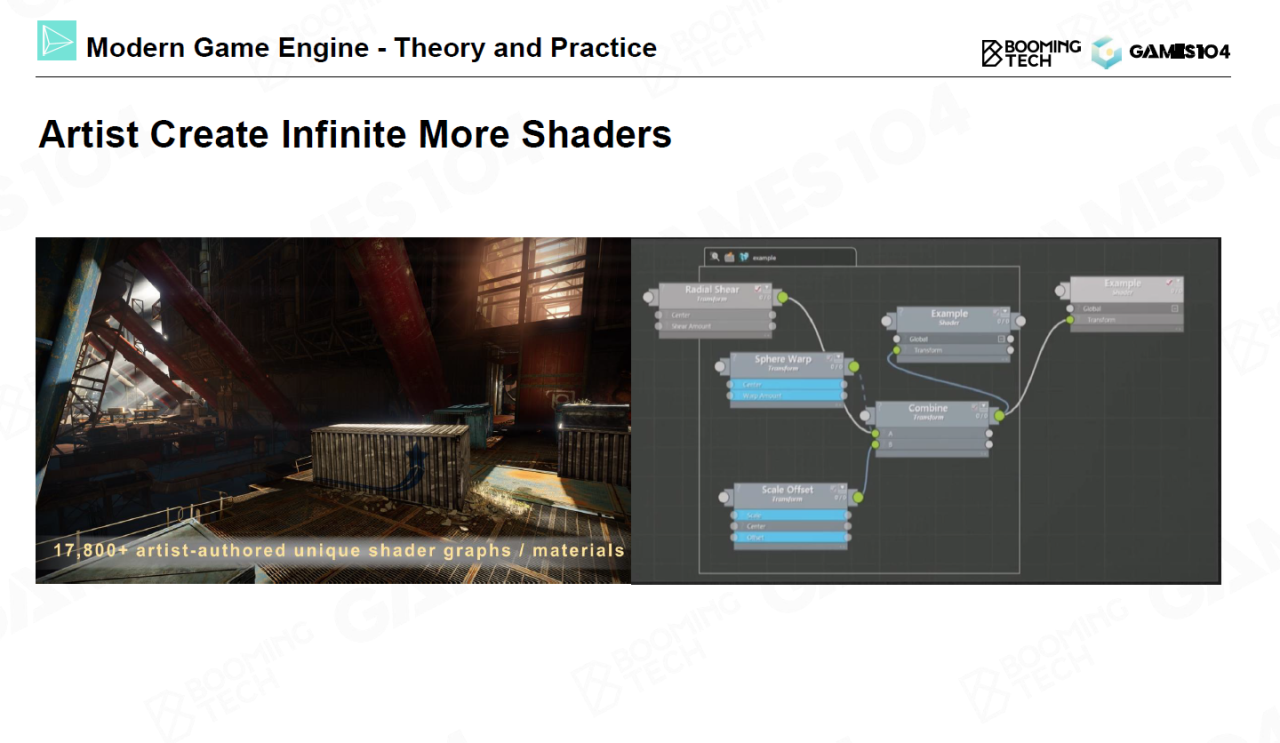The height and width of the screenshot is (743, 1280).
Task: Click the orange folder icon beside magnifier
Action: click(729, 257)
